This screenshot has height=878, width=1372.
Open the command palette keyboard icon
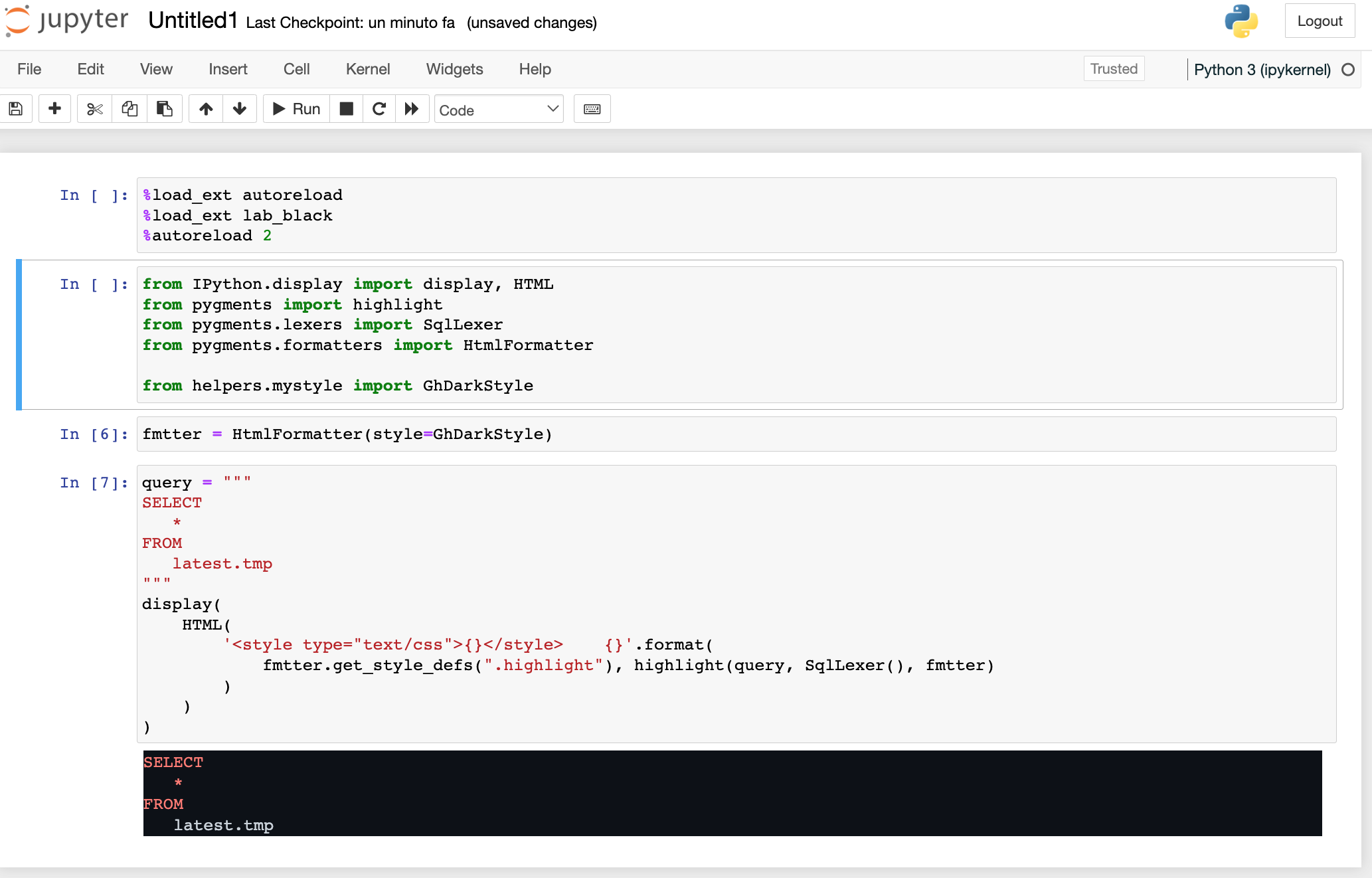(592, 108)
